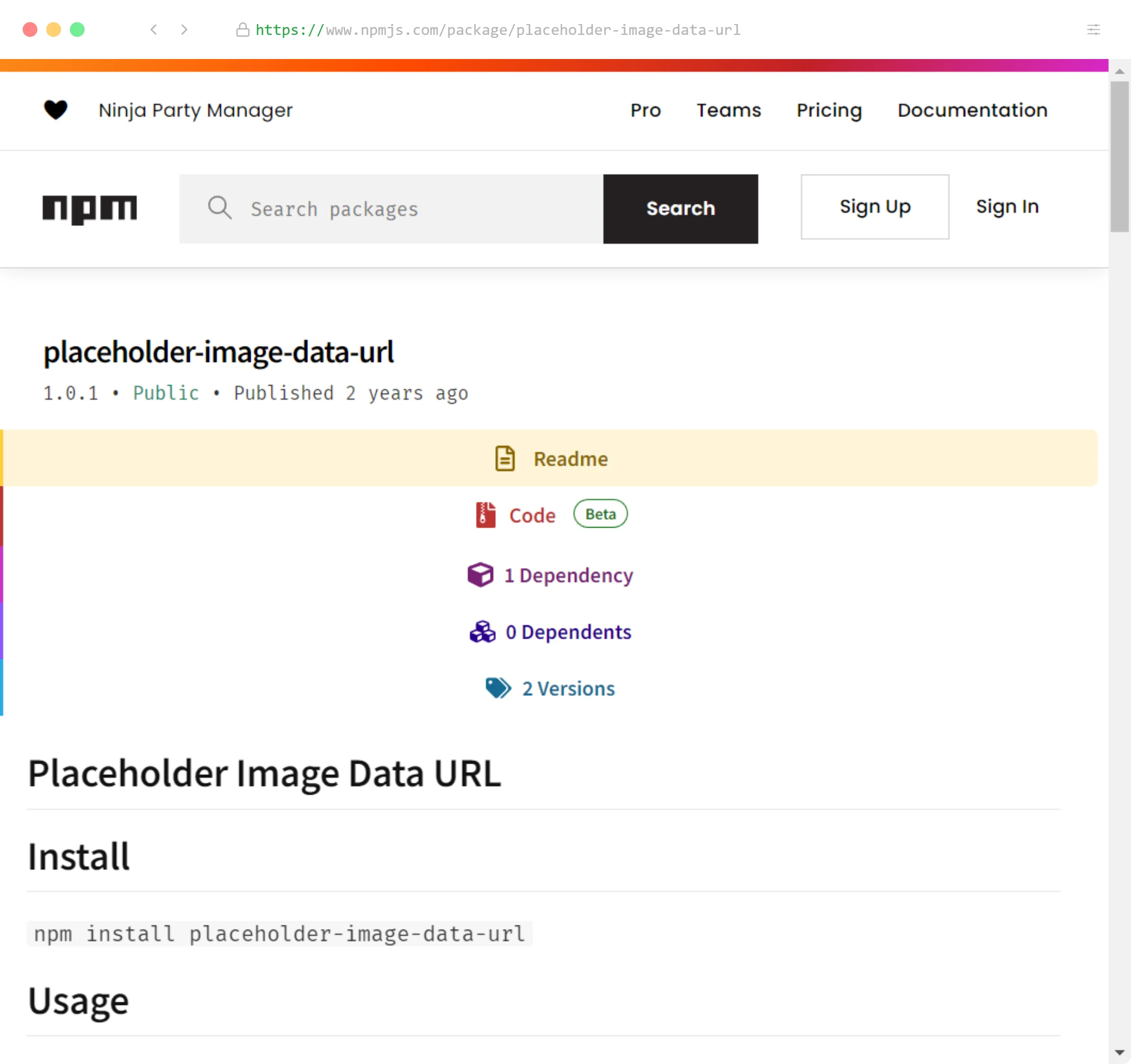Click the URL address bar
The width and height of the screenshot is (1131, 1064).
pyautogui.click(x=498, y=30)
